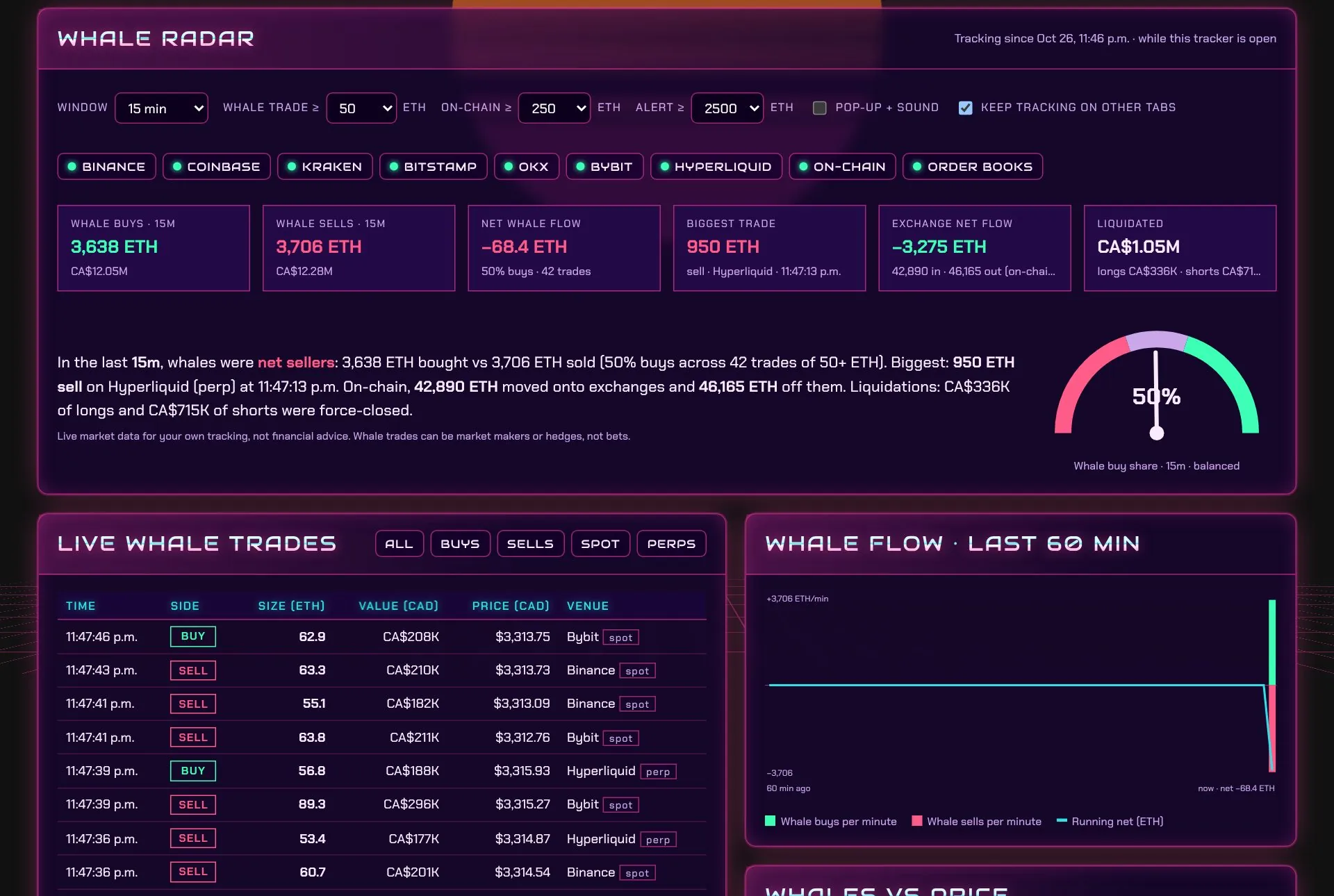The image size is (1334, 896).
Task: Toggle the Bitstamp source chip
Action: (x=433, y=167)
